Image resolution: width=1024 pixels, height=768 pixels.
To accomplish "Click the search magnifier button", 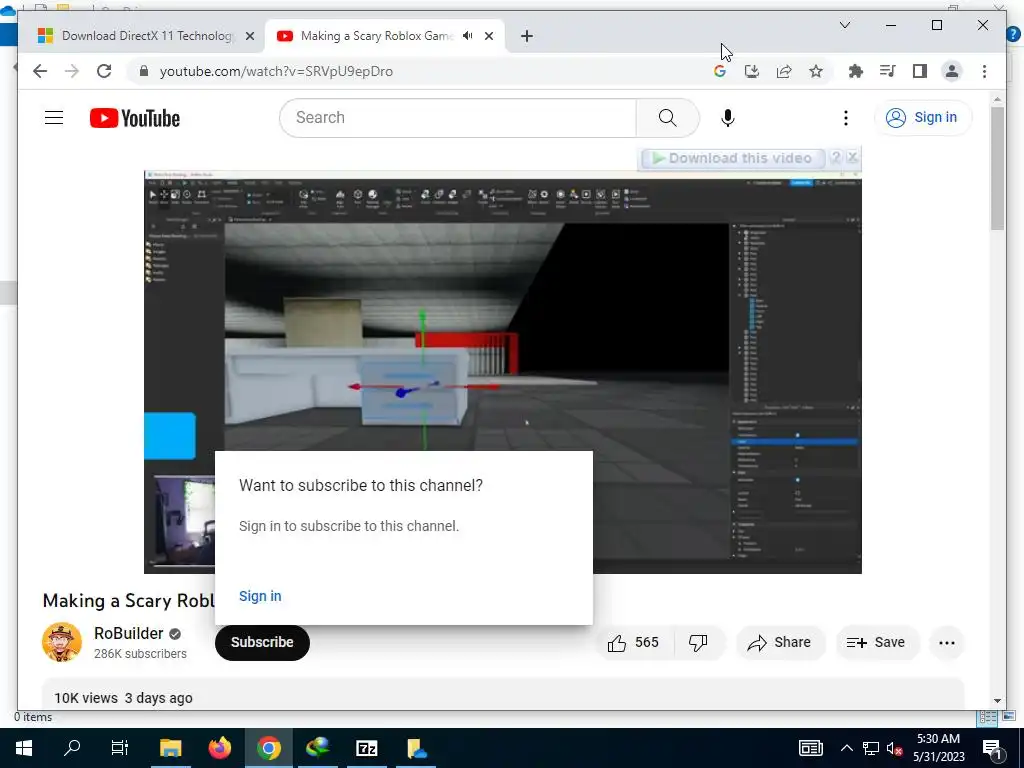I will (x=667, y=118).
